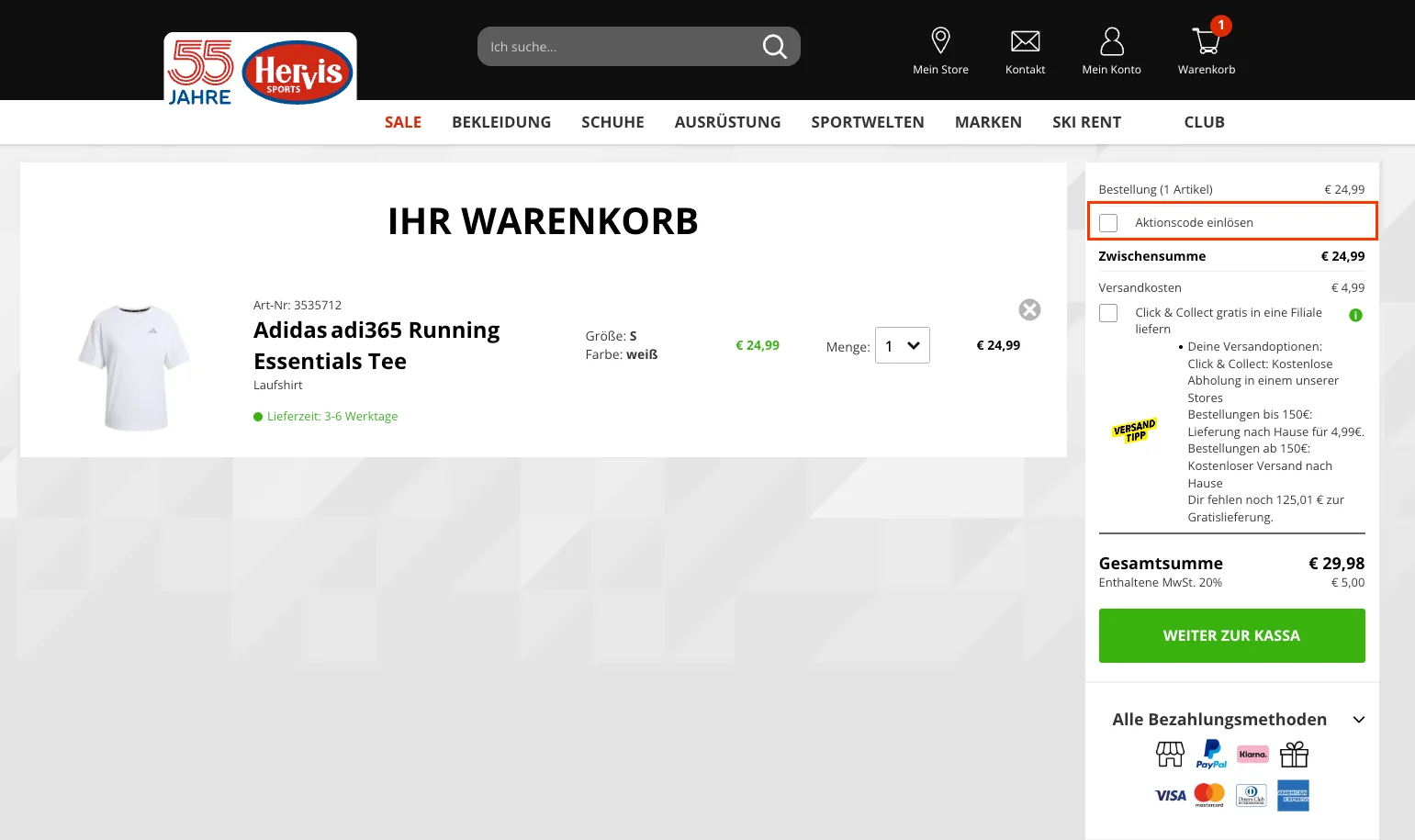1415x840 pixels.
Task: Click the 'Lieferzeit: 3-6 Werktage' text
Action: (x=331, y=416)
